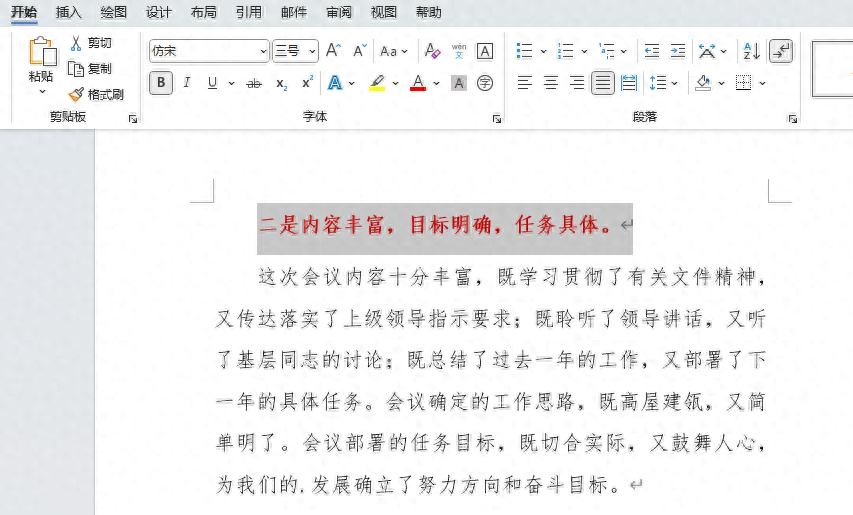Click the Sort A-Z icon

[x=751, y=51]
